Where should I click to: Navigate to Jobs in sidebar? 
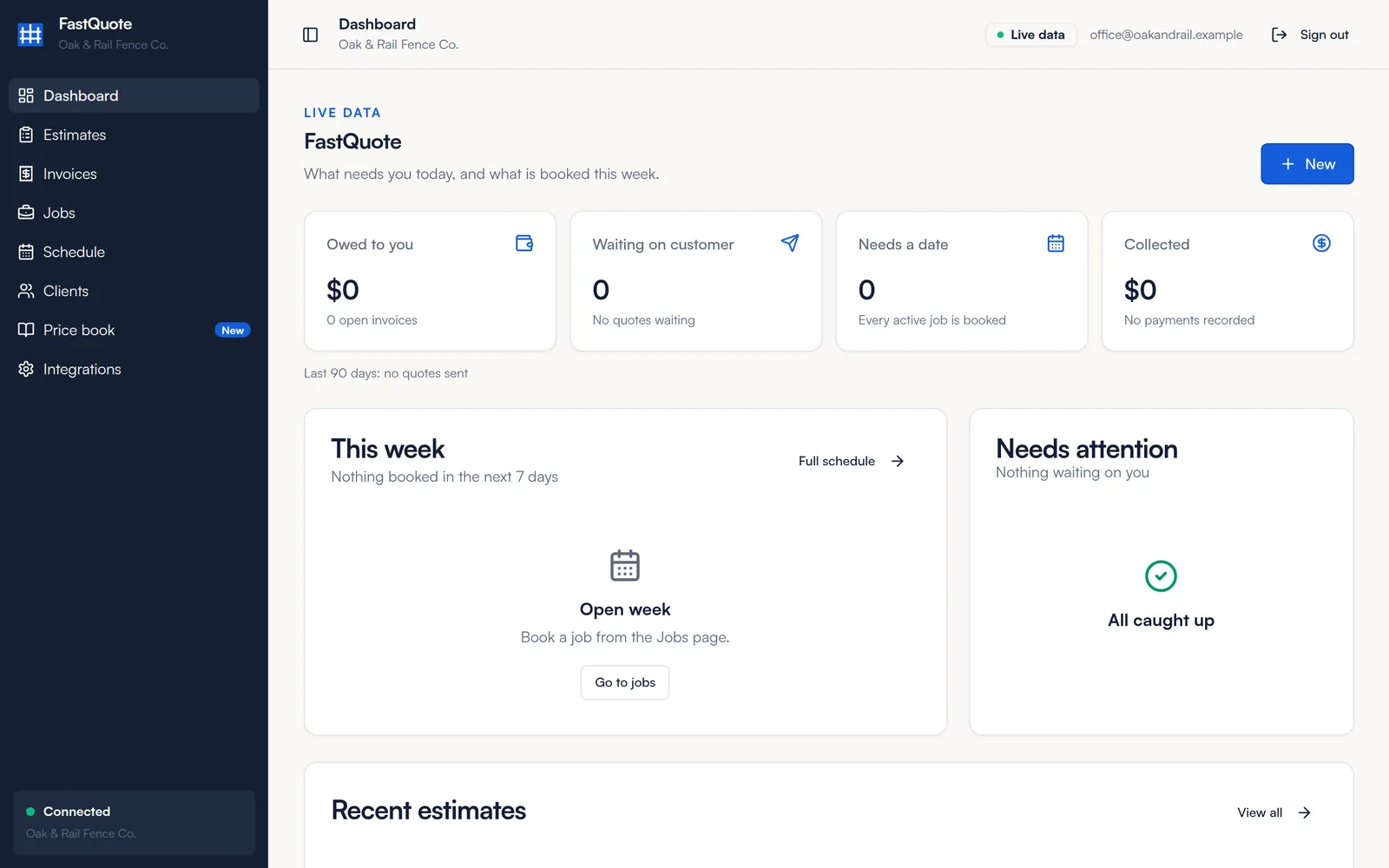pos(134,213)
